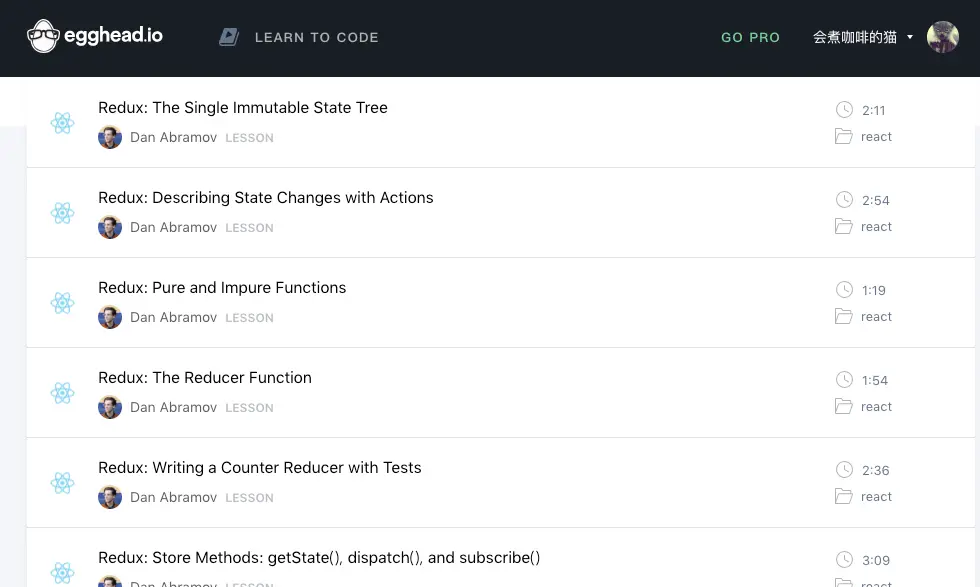Open the profile avatar menu in the top corner
980x587 pixels.
(942, 37)
